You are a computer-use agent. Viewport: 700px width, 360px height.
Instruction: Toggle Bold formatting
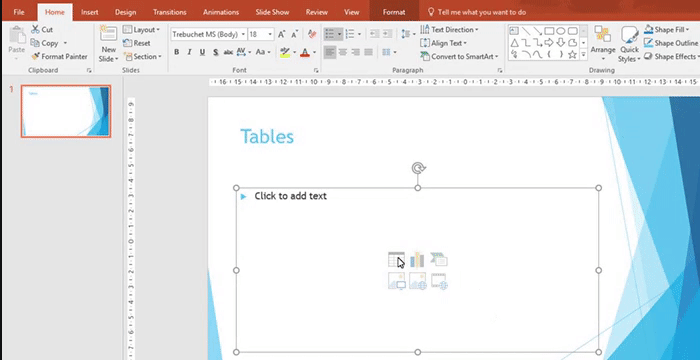[177, 52]
